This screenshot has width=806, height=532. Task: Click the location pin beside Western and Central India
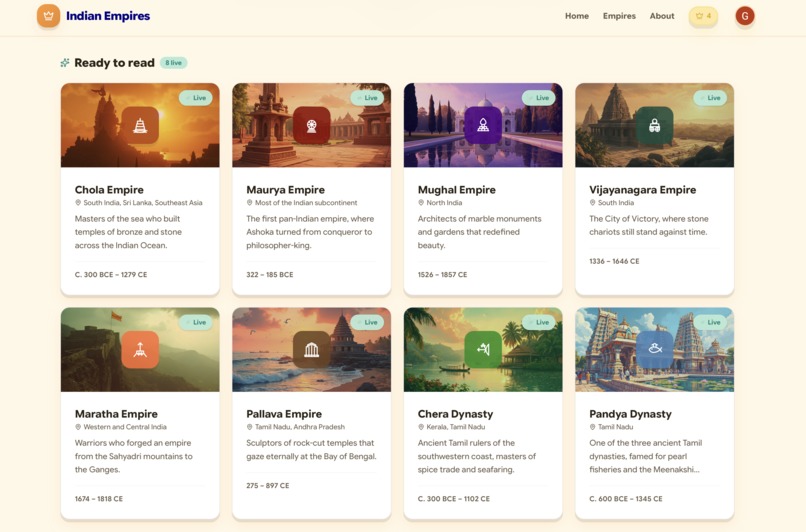coord(78,427)
